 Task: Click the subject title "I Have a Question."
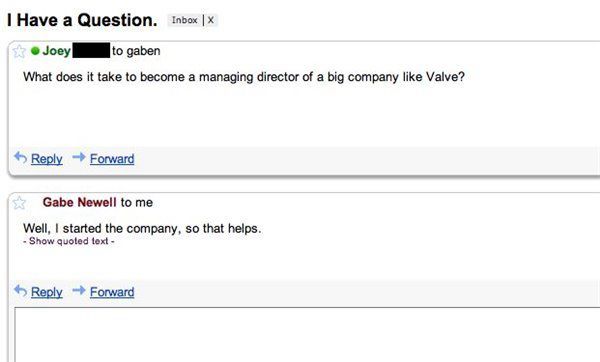point(82,20)
